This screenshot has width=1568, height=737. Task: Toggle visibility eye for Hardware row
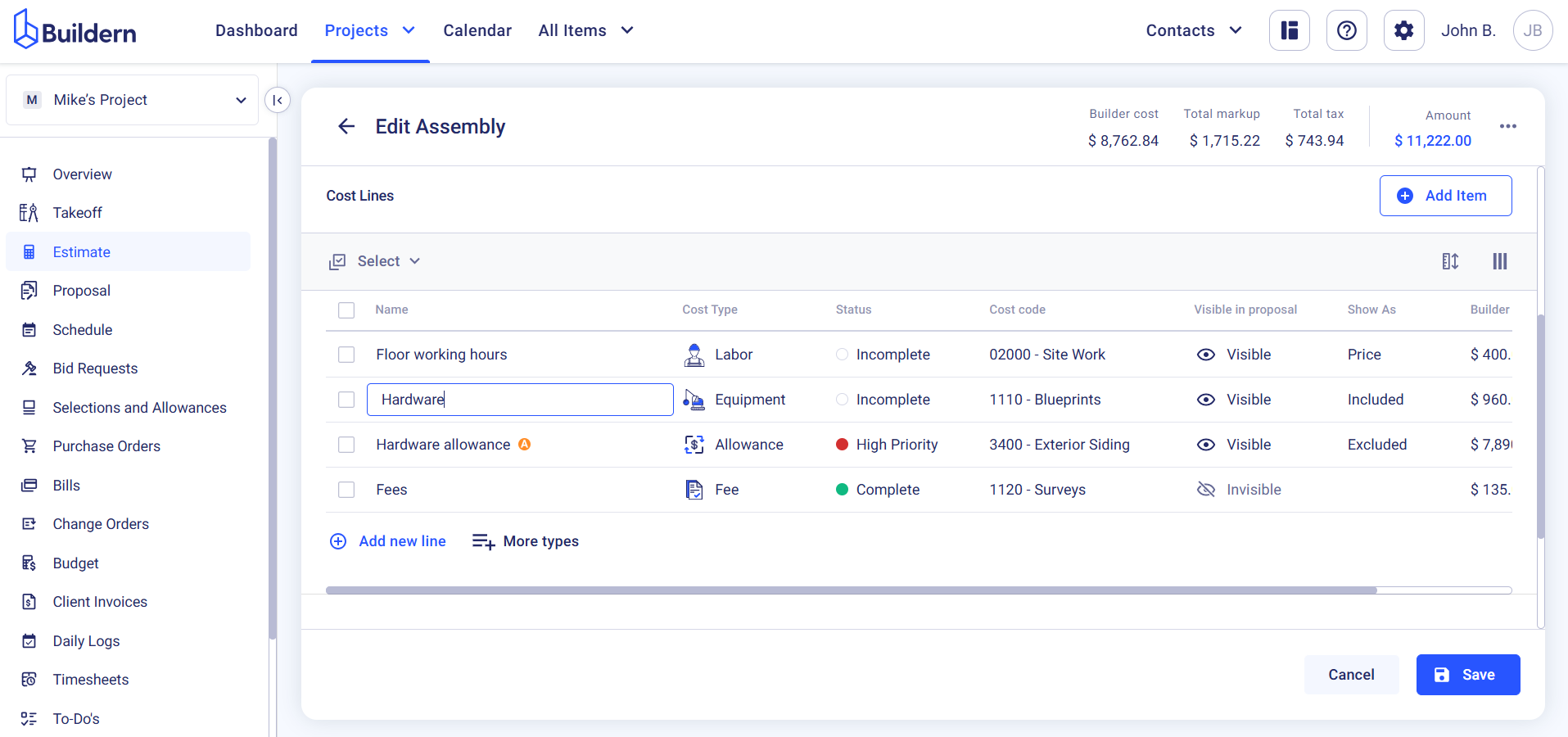[1205, 400]
